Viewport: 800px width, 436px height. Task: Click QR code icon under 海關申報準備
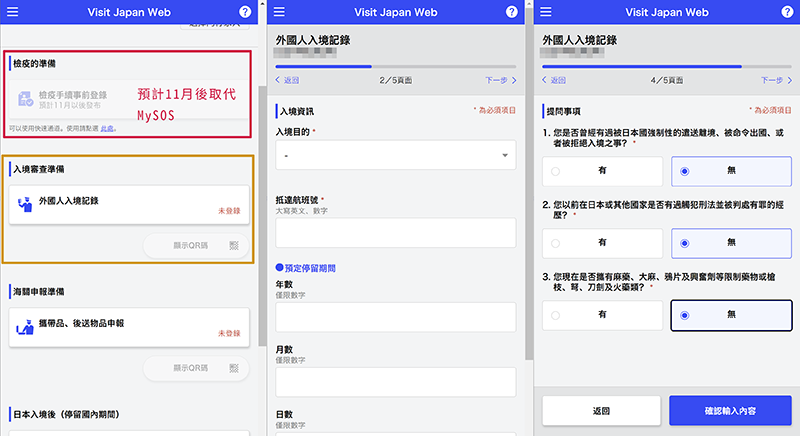(234, 368)
